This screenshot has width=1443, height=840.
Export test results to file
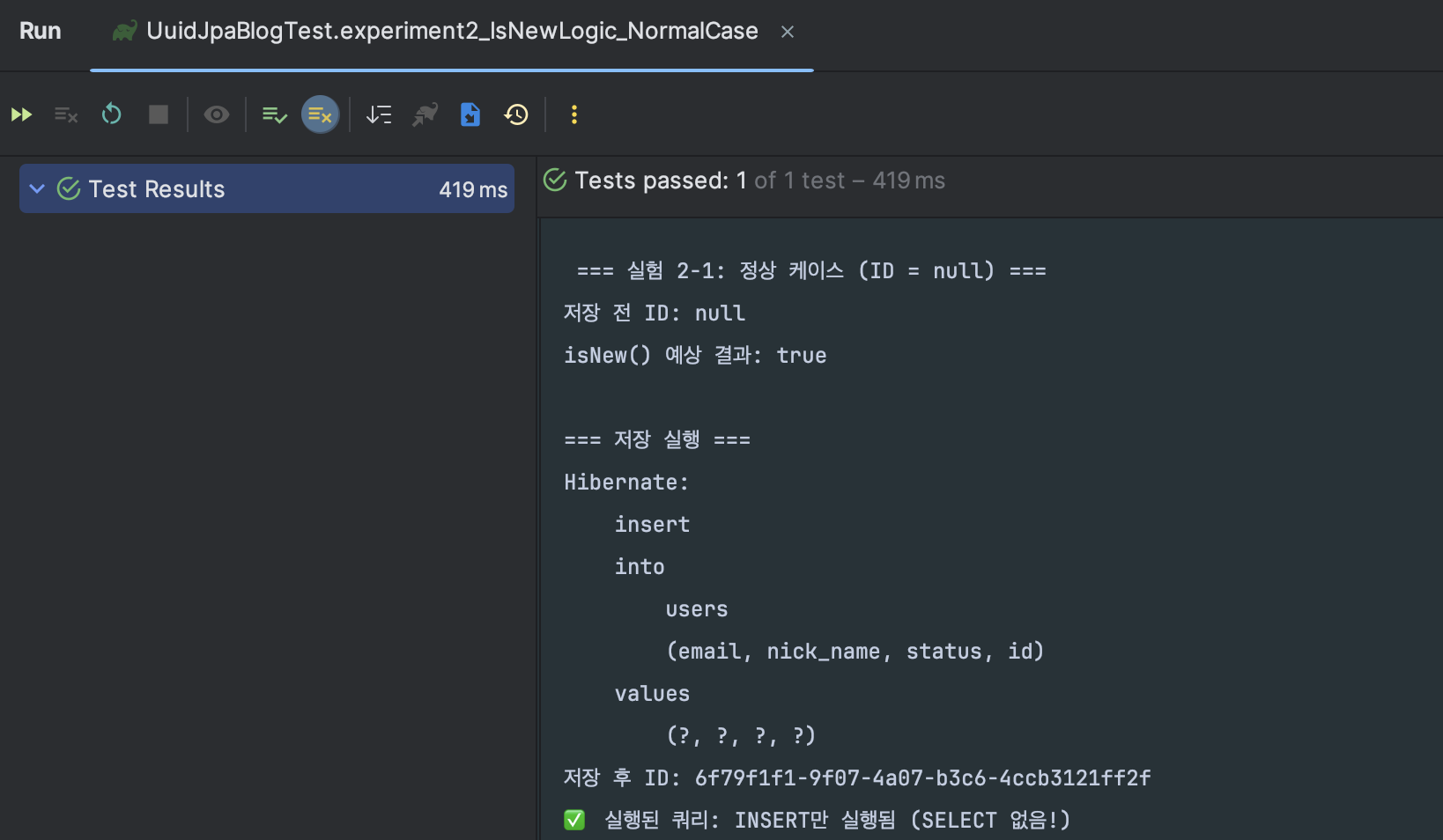(470, 114)
